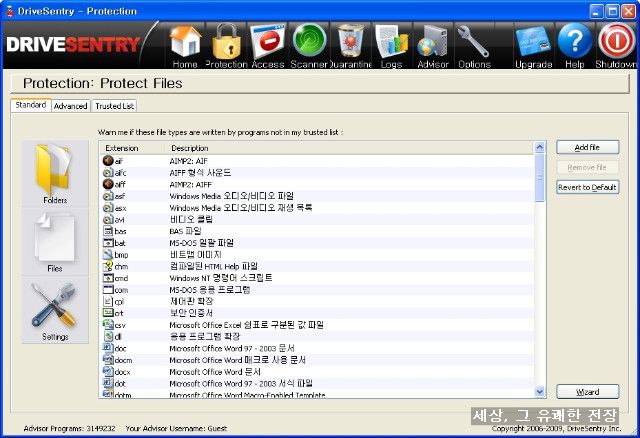Sort by the Extension column header
The height and width of the screenshot is (438, 640).
pyautogui.click(x=132, y=148)
